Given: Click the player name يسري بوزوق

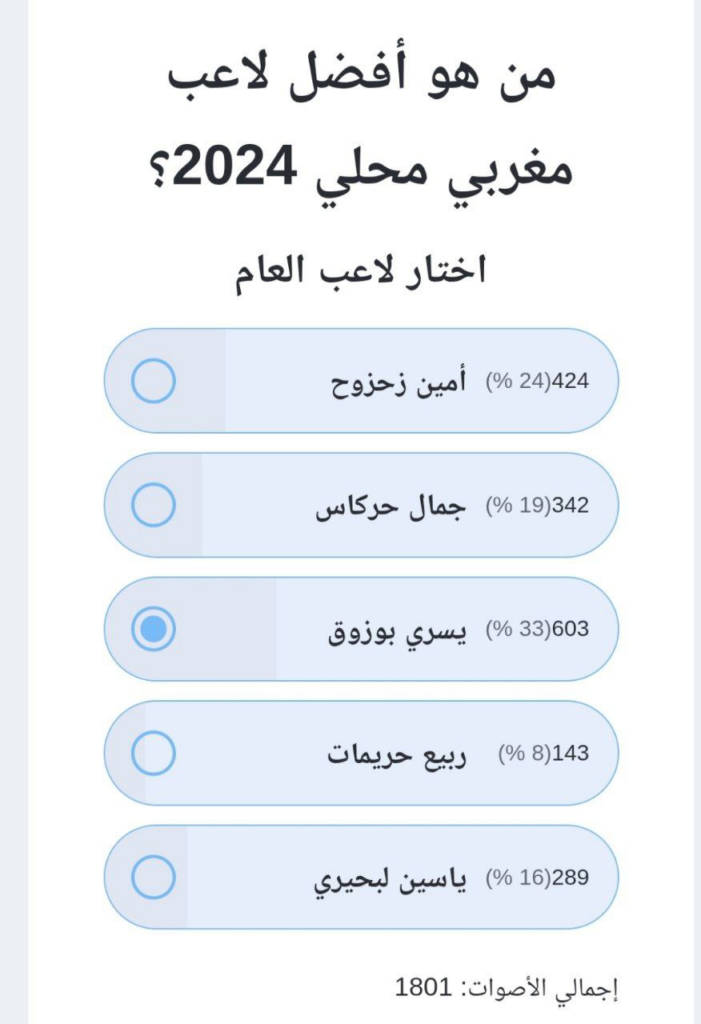Looking at the screenshot, I should pos(397,630).
